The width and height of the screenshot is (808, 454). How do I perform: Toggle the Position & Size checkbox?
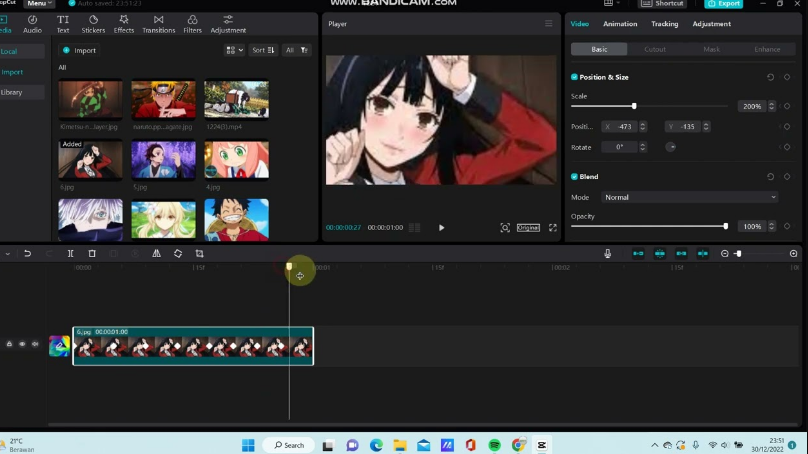click(x=574, y=77)
